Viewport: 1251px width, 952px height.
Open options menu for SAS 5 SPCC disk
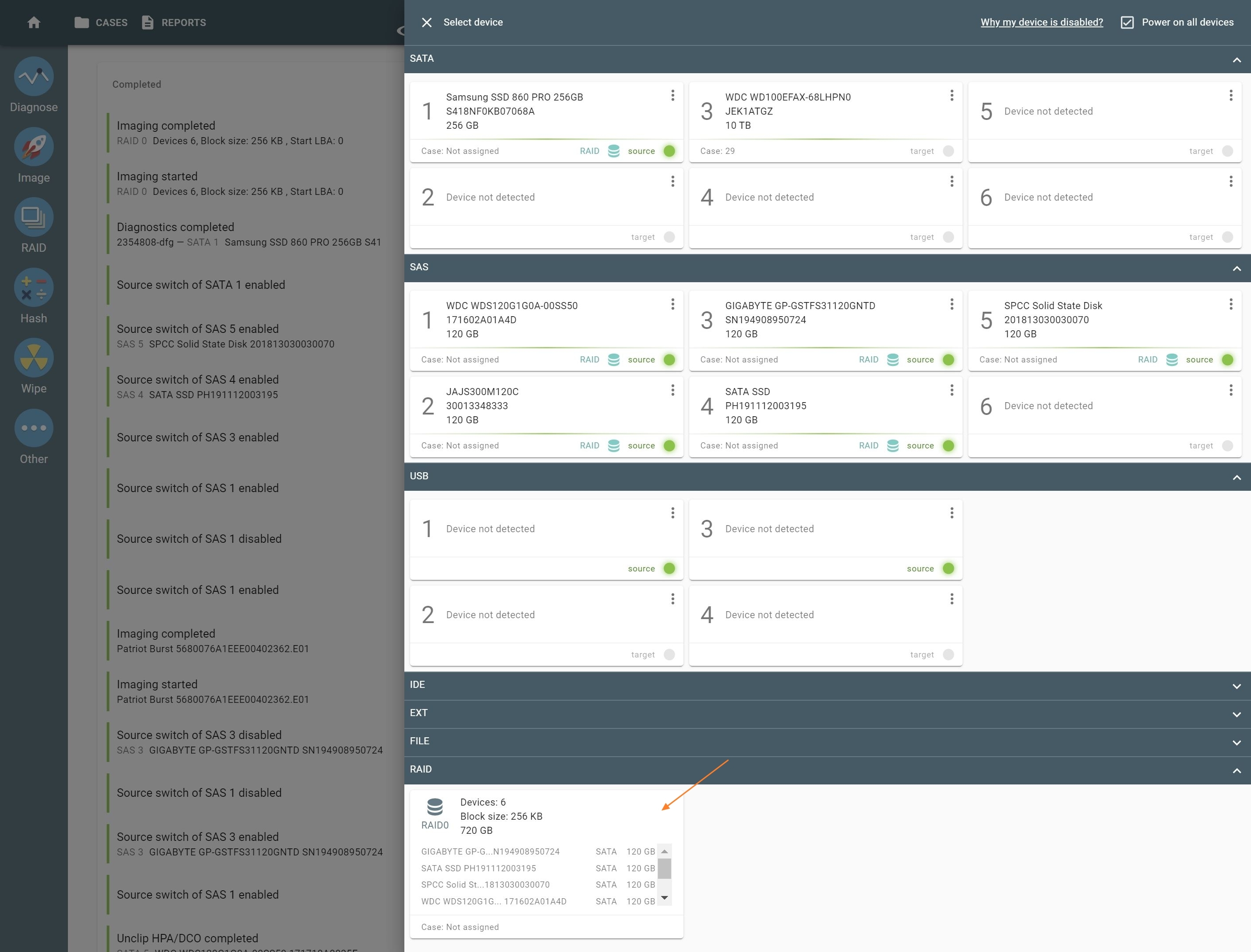1231,304
